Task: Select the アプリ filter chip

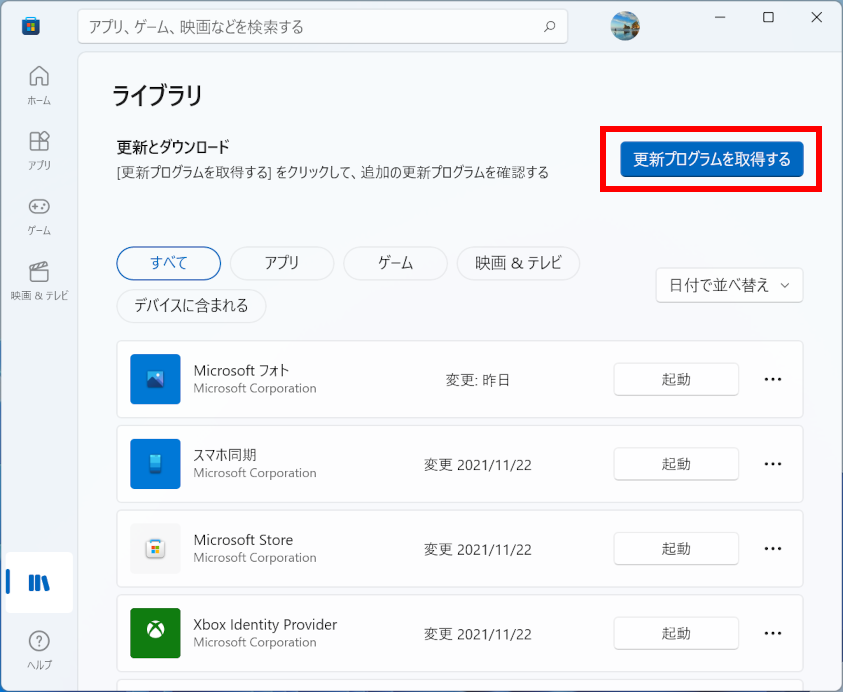Action: point(282,263)
